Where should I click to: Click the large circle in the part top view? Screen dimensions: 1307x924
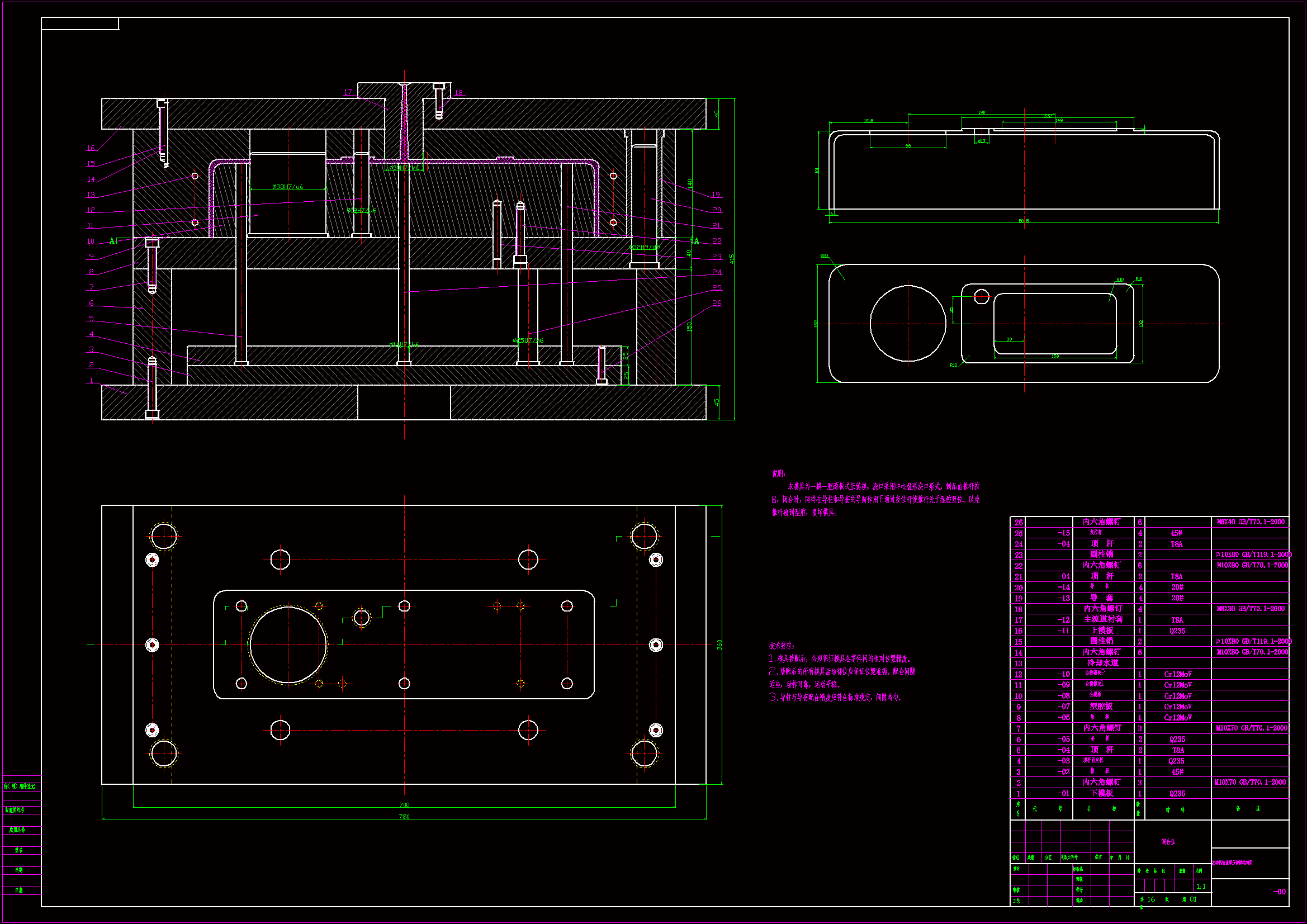[x=907, y=323]
